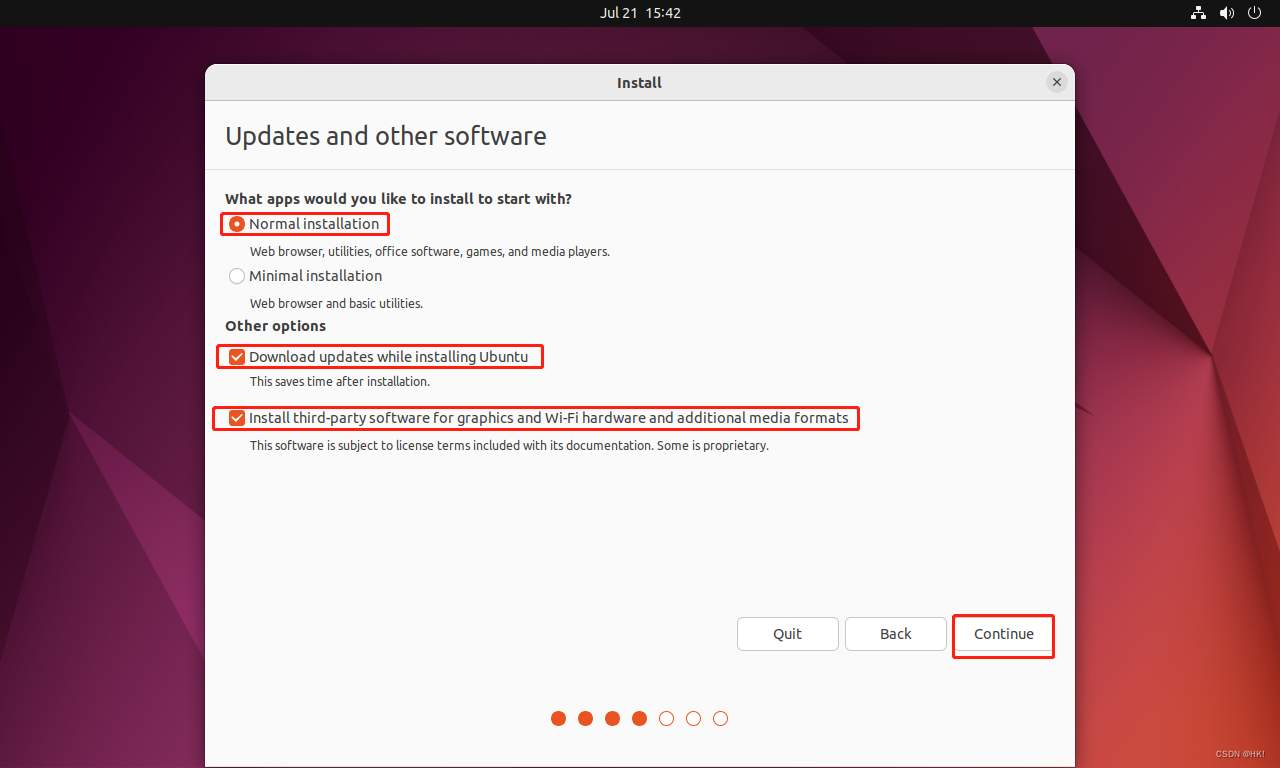Click the Install title bar text
The image size is (1280, 768).
click(x=639, y=83)
